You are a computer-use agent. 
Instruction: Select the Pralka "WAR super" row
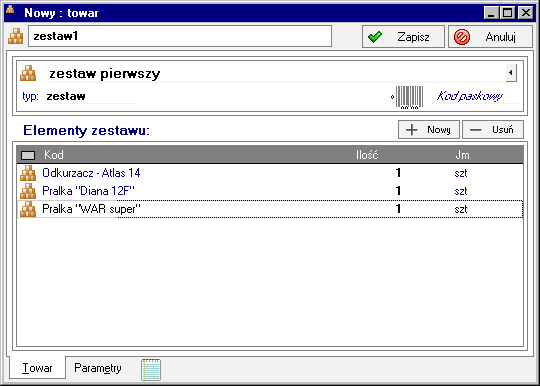pos(270,209)
